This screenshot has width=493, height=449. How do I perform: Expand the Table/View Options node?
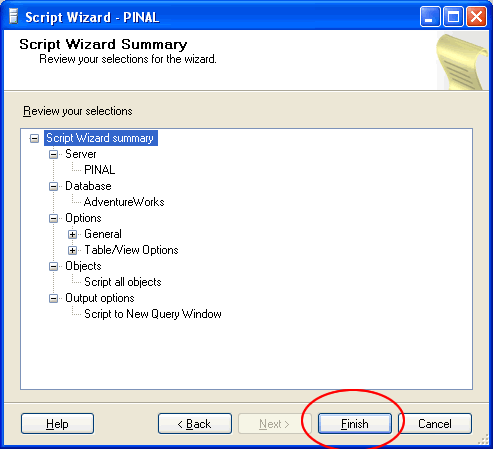[x=72, y=250]
